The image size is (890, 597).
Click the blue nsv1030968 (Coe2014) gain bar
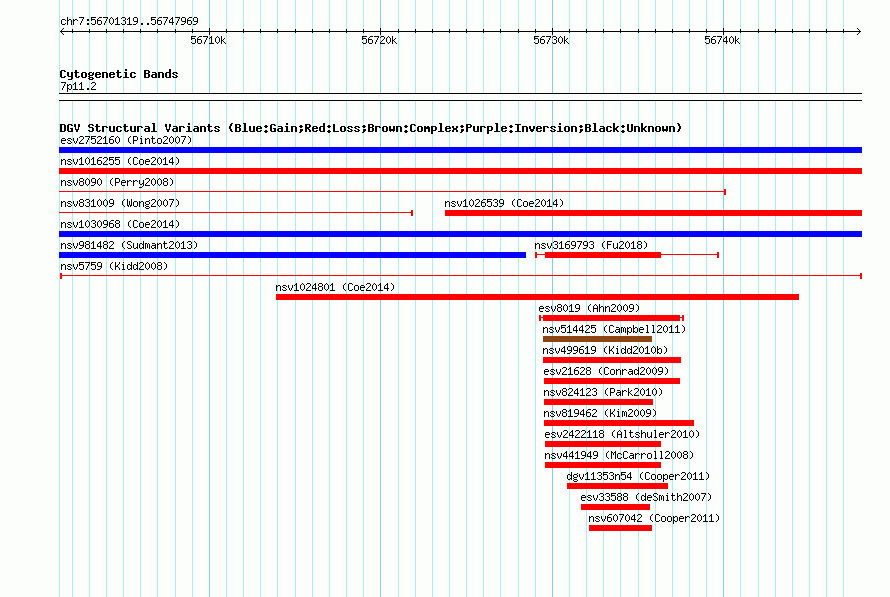tap(460, 234)
